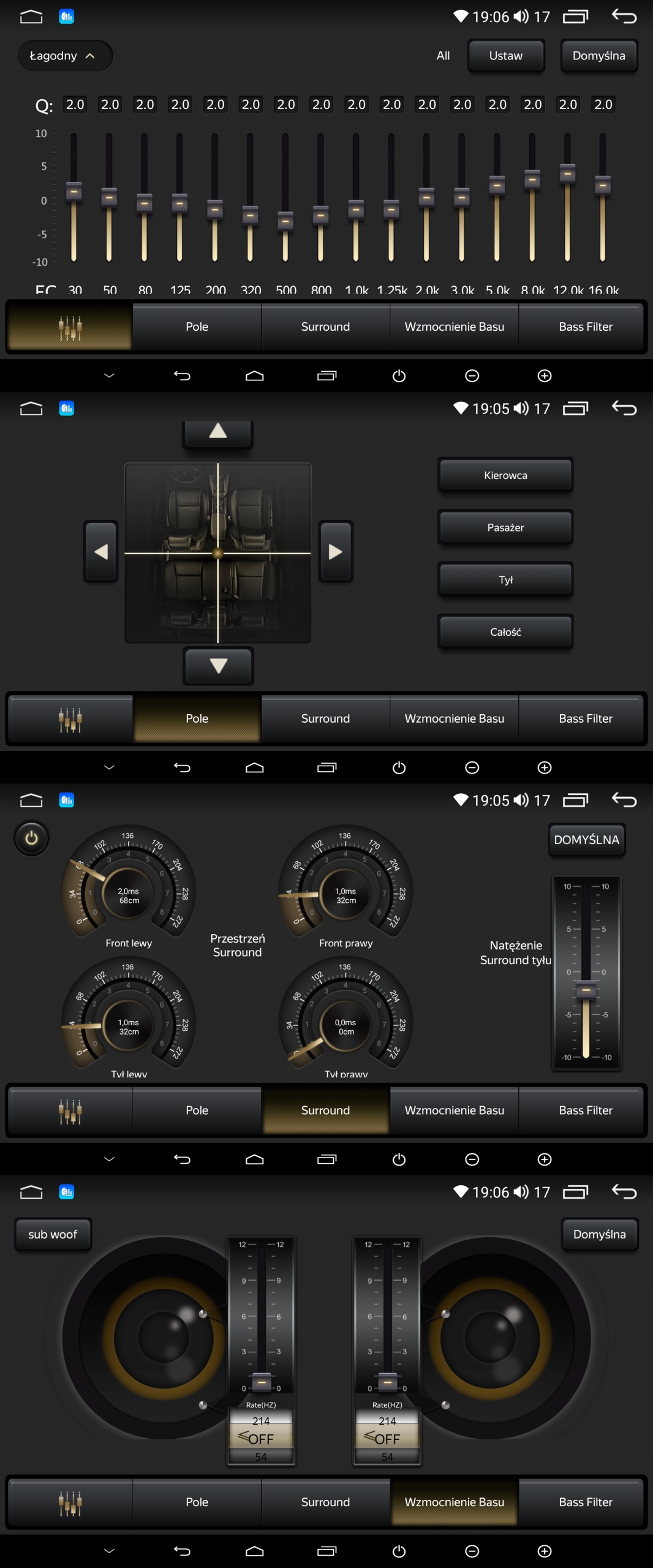Click the left arrow beside the car seat view

[101, 552]
